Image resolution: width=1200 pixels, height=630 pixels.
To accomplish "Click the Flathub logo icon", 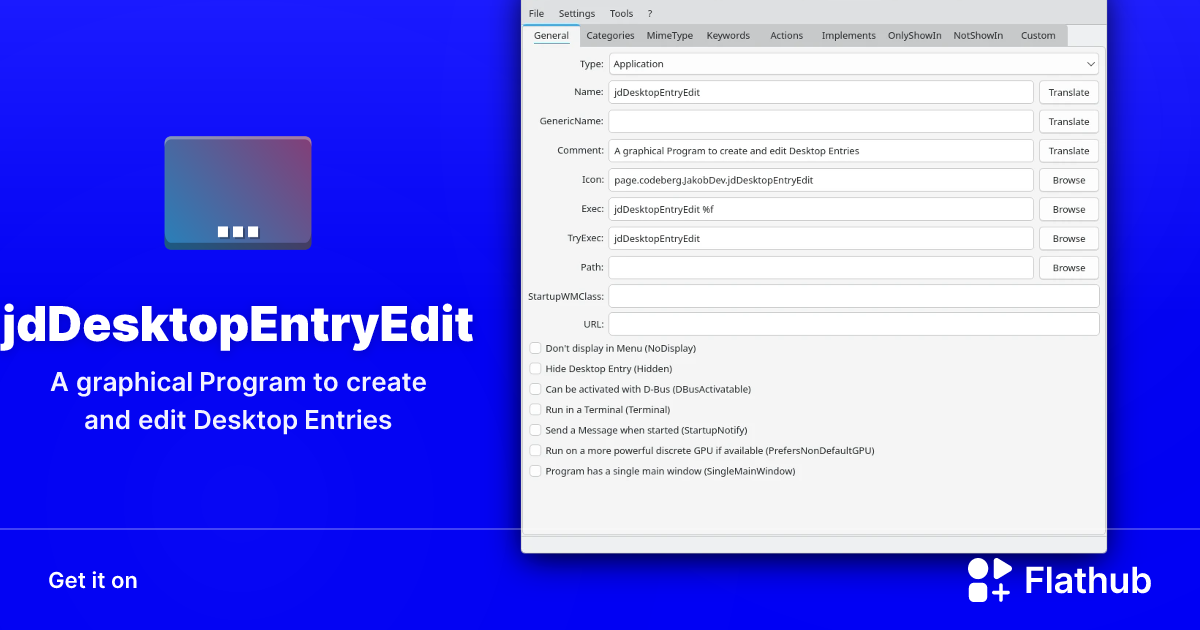I will (x=990, y=580).
